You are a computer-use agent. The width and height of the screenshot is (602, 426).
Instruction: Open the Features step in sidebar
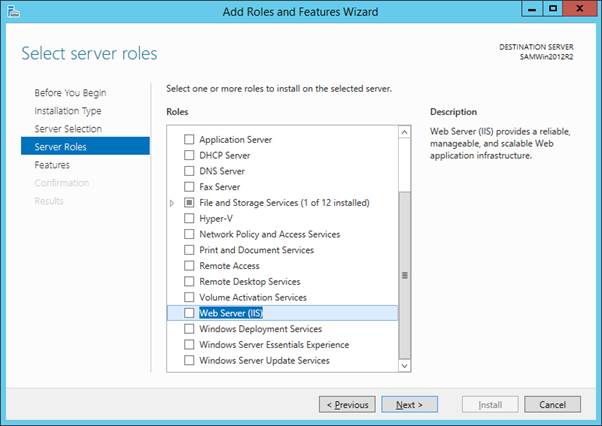(52, 165)
